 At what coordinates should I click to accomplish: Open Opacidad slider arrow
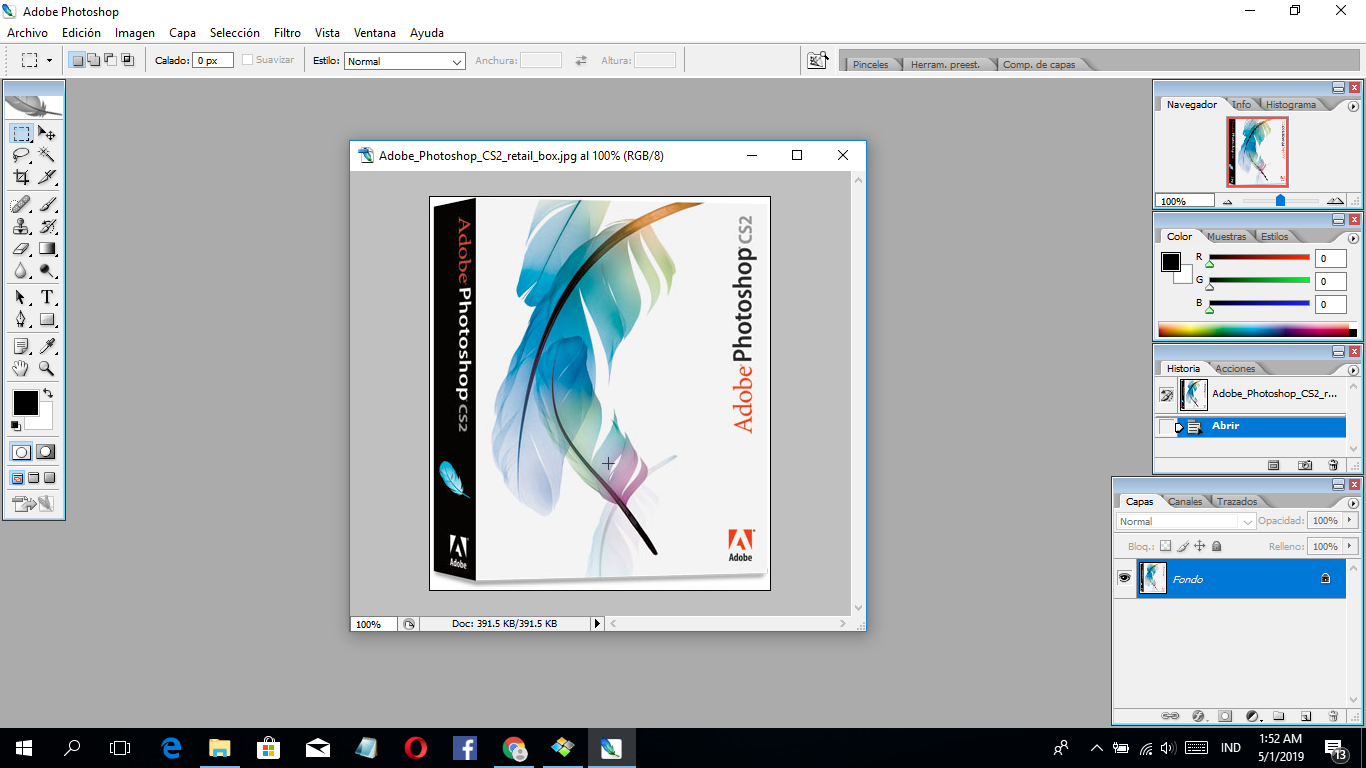(1350, 520)
